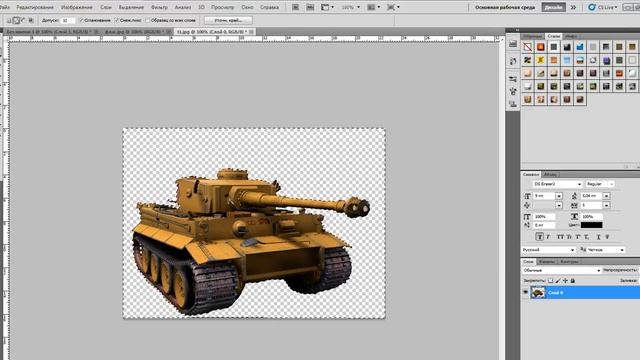Screen dimensions: 640x360
Task: Toggle lock position icon in Layers panel
Action: tap(565, 280)
